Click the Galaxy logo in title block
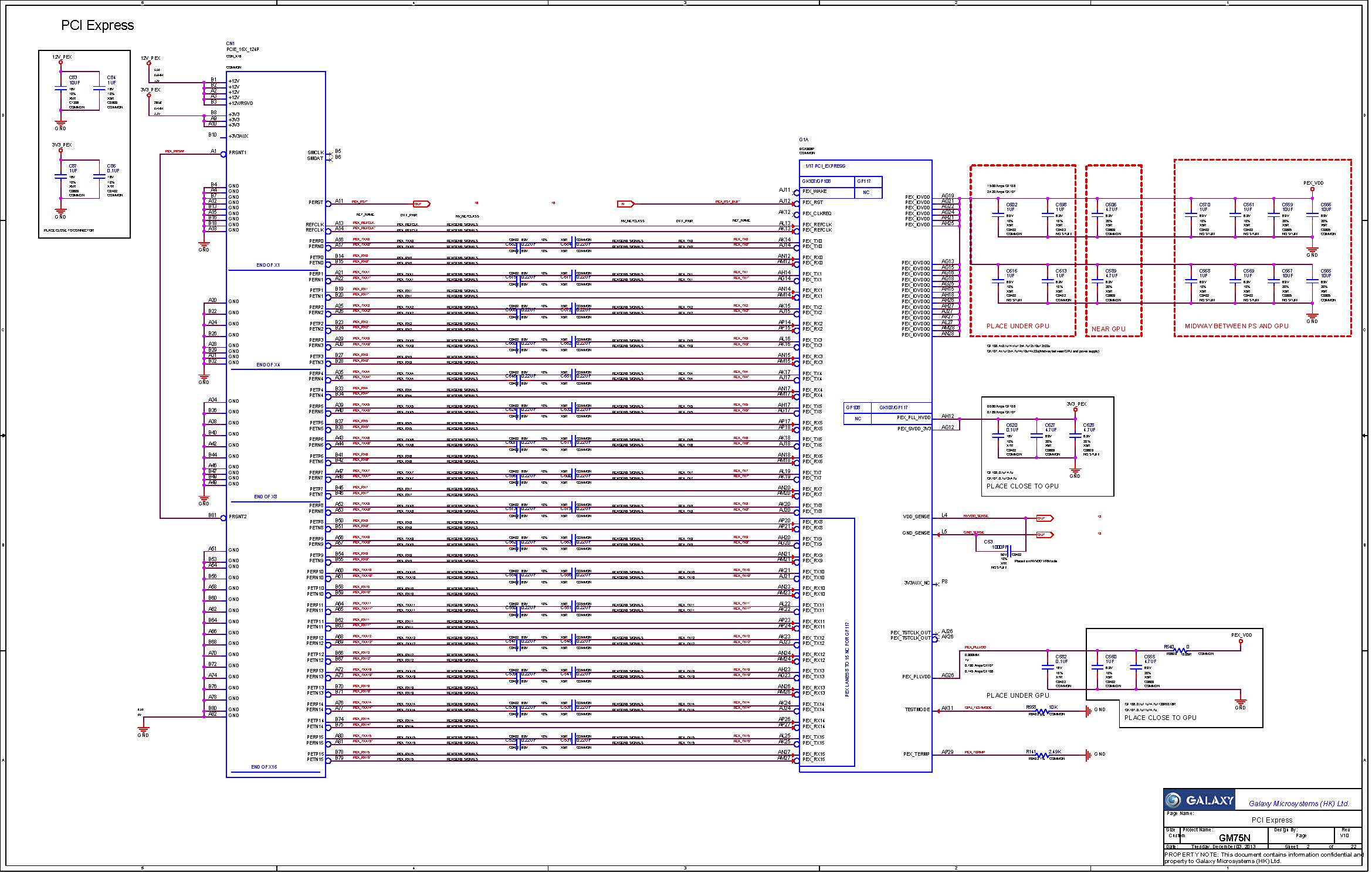This screenshot has height=873, width=1372. (x=1200, y=801)
